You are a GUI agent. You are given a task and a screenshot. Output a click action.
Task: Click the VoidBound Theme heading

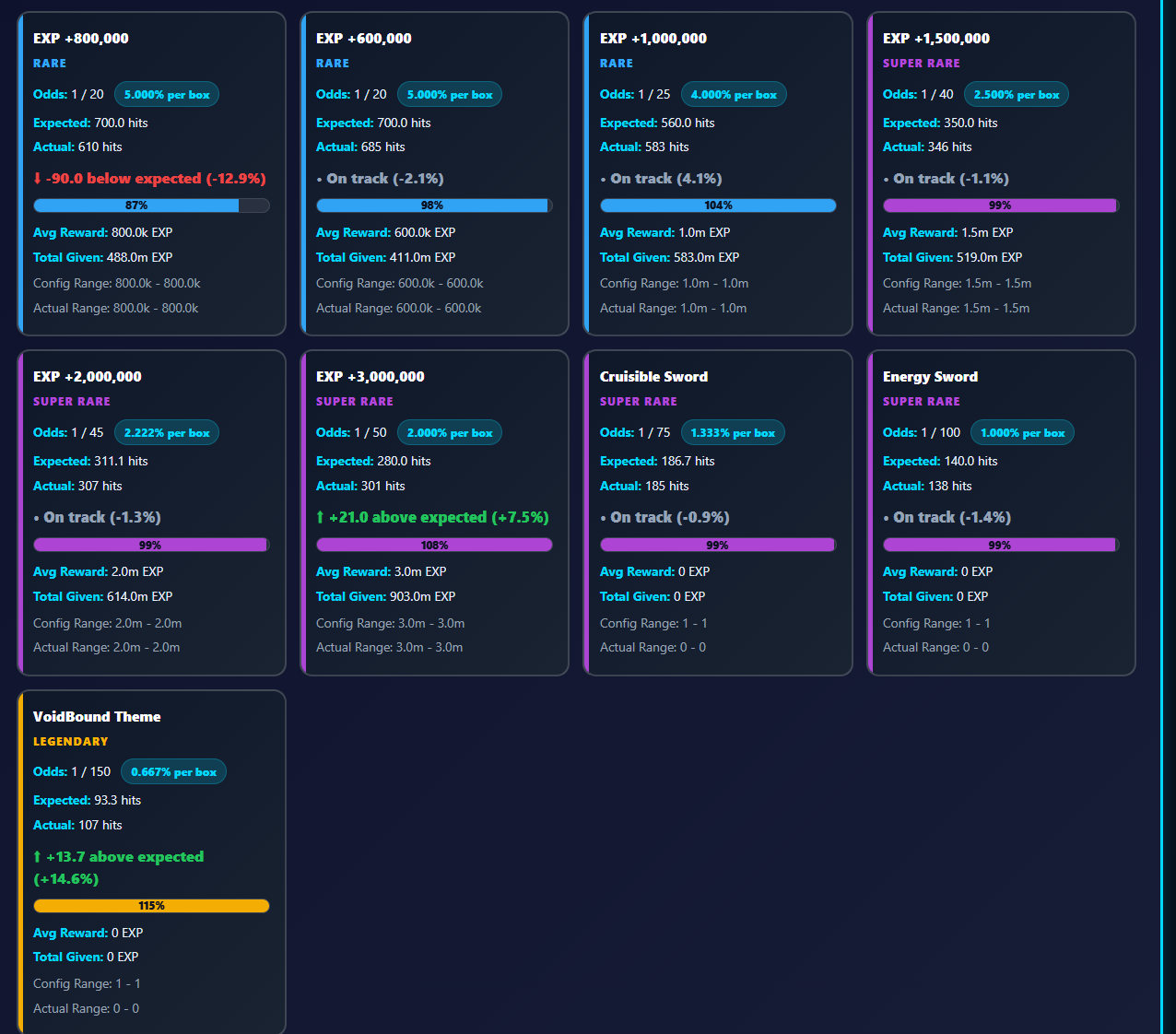pyautogui.click(x=97, y=717)
